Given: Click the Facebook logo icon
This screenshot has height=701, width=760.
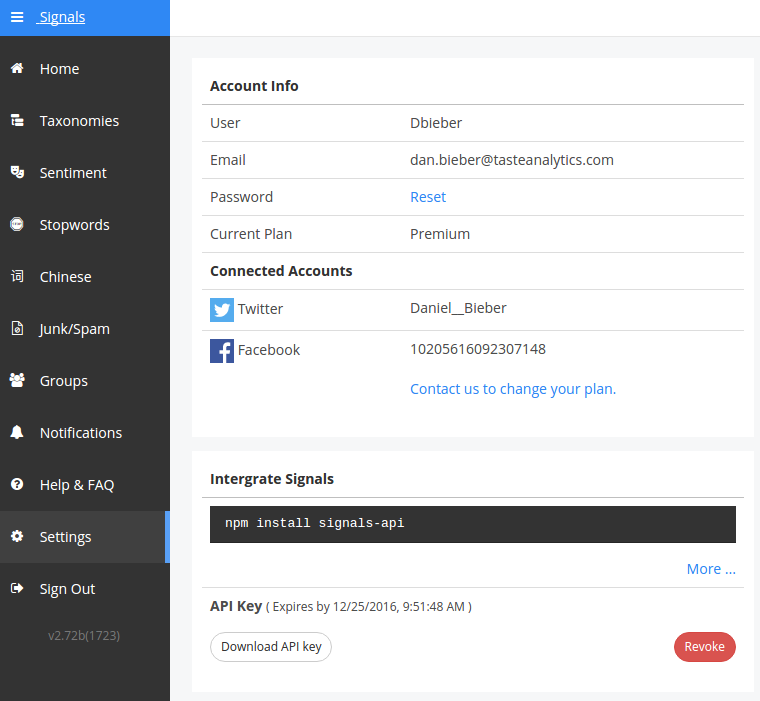Looking at the screenshot, I should coord(222,350).
